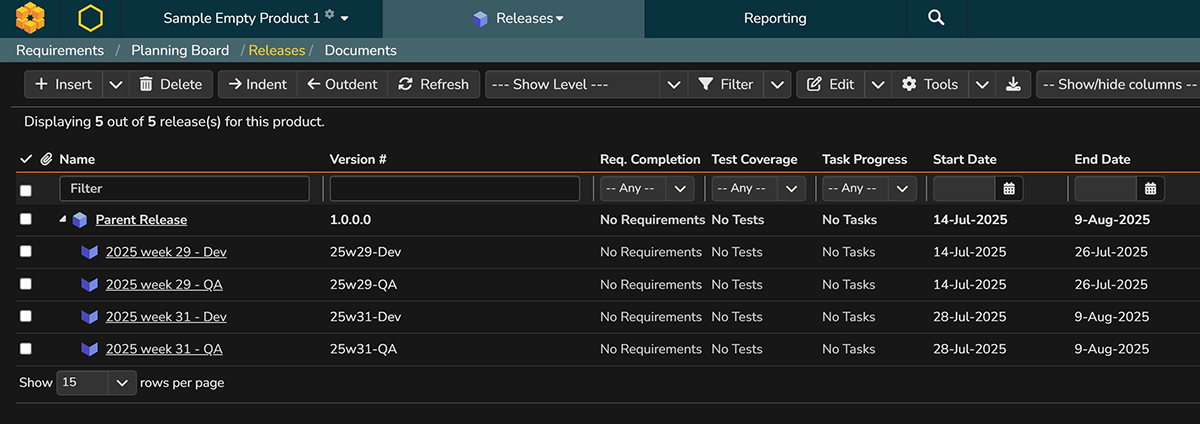This screenshot has height=424, width=1200.
Task: Click the search magnifier icon
Action: (x=935, y=18)
